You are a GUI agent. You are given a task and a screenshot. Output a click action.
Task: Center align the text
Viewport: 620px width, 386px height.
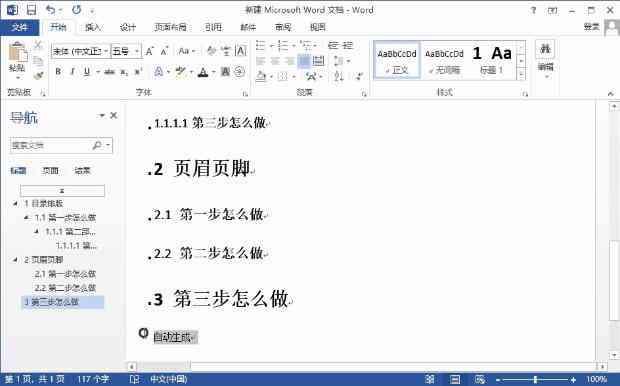275,61
